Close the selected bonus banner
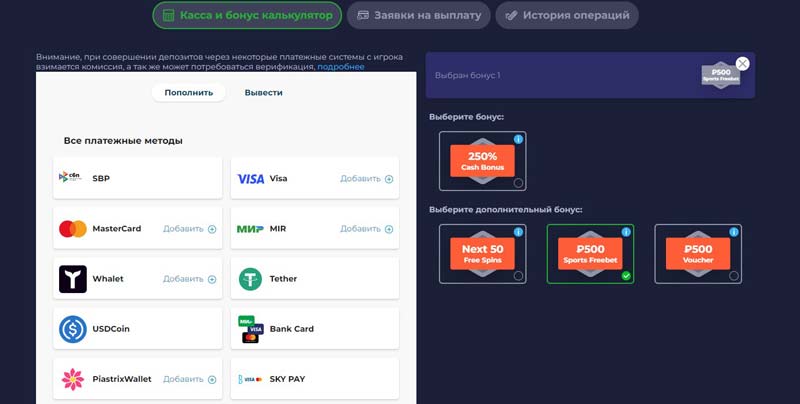 point(742,63)
